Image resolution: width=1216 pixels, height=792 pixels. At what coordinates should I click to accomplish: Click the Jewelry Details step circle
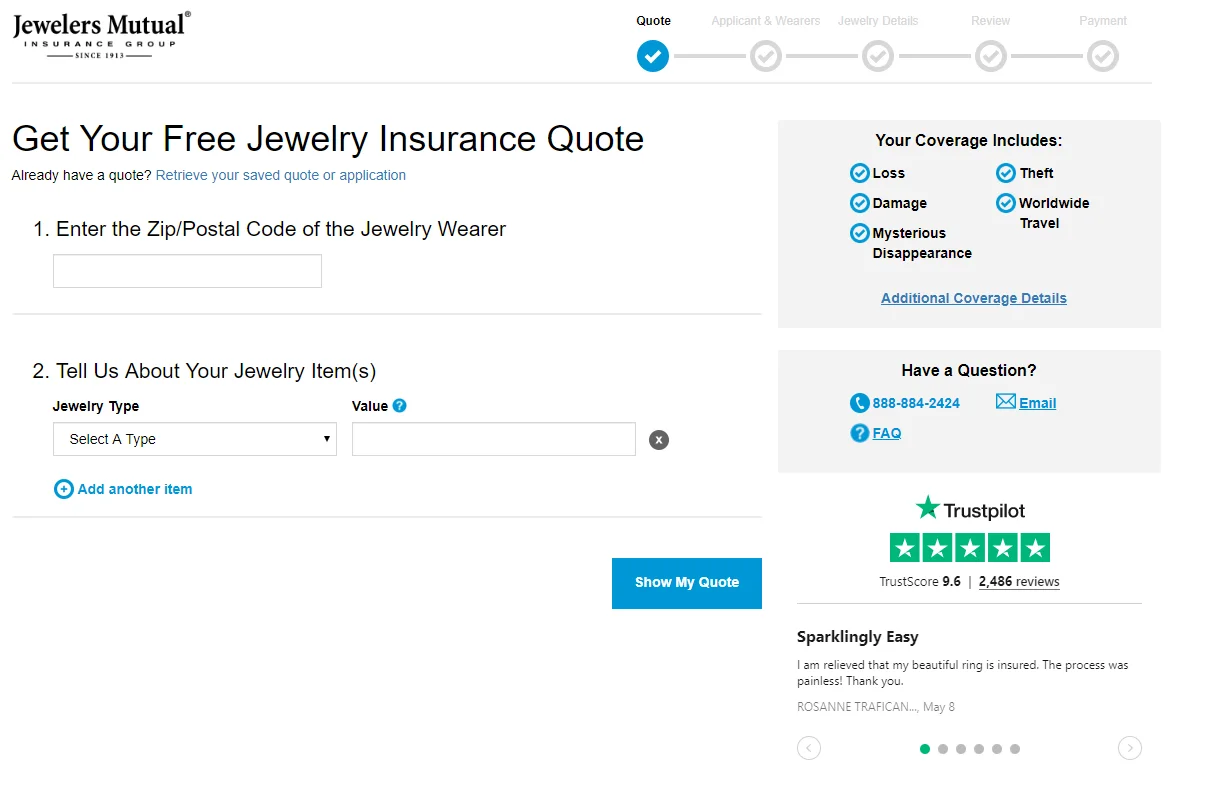(878, 56)
